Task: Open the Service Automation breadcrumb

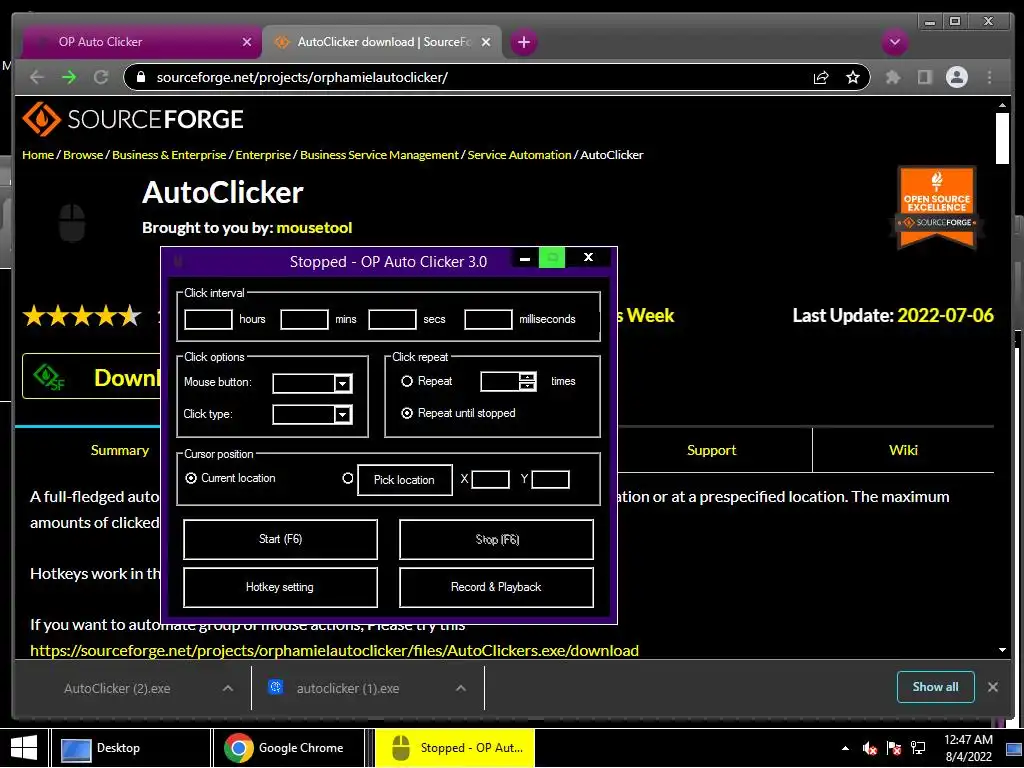Action: click(519, 155)
